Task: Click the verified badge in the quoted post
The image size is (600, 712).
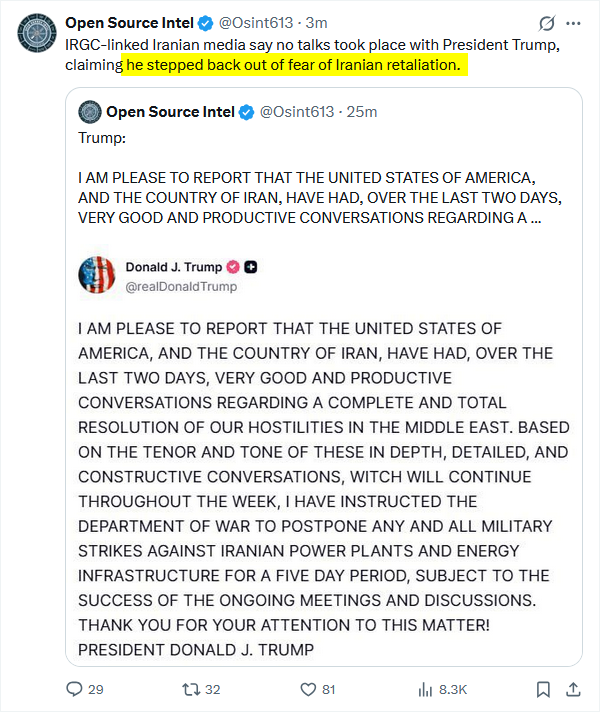Action: click(246, 112)
